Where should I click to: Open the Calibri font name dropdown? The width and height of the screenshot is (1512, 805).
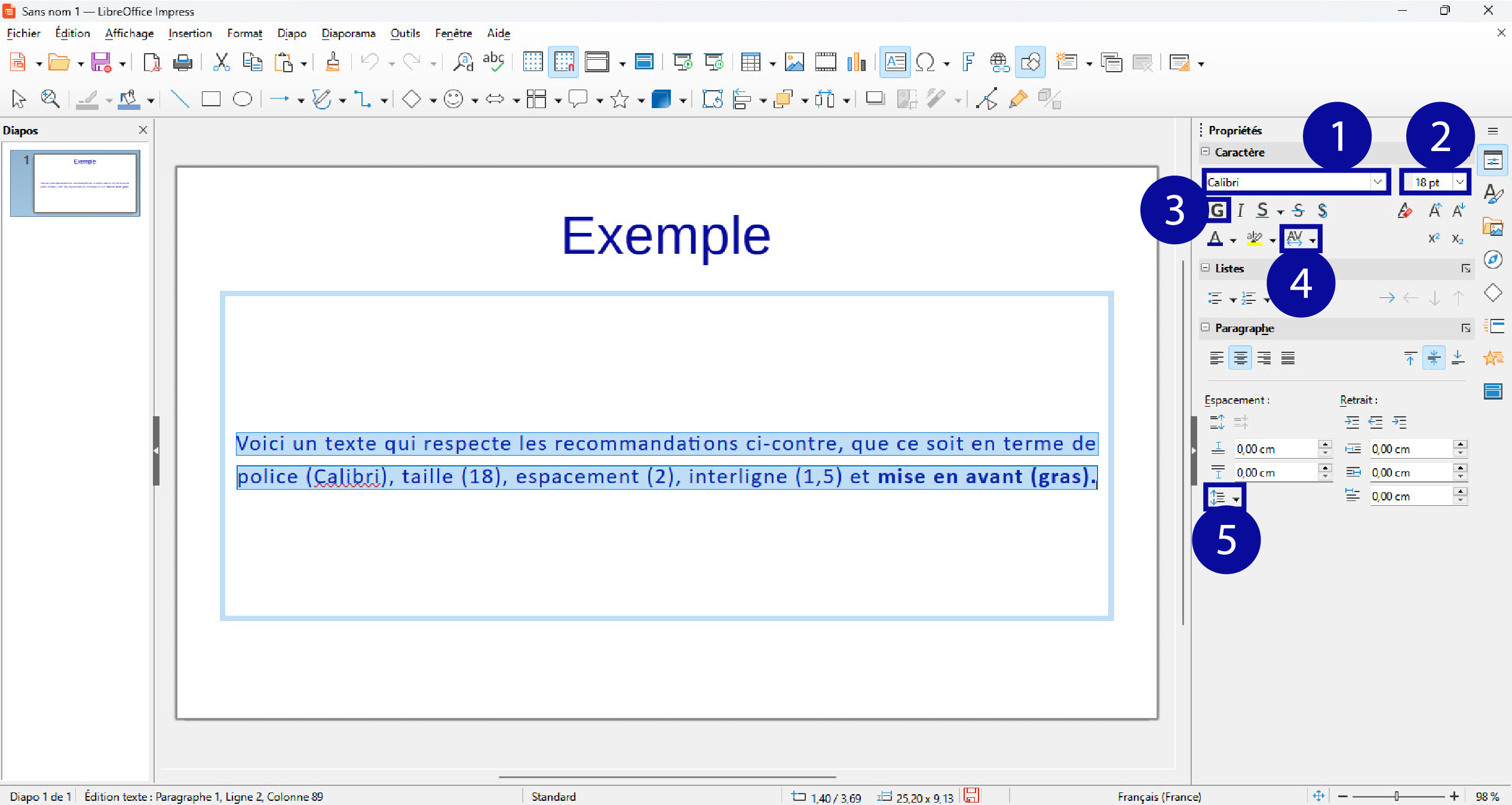(1378, 182)
